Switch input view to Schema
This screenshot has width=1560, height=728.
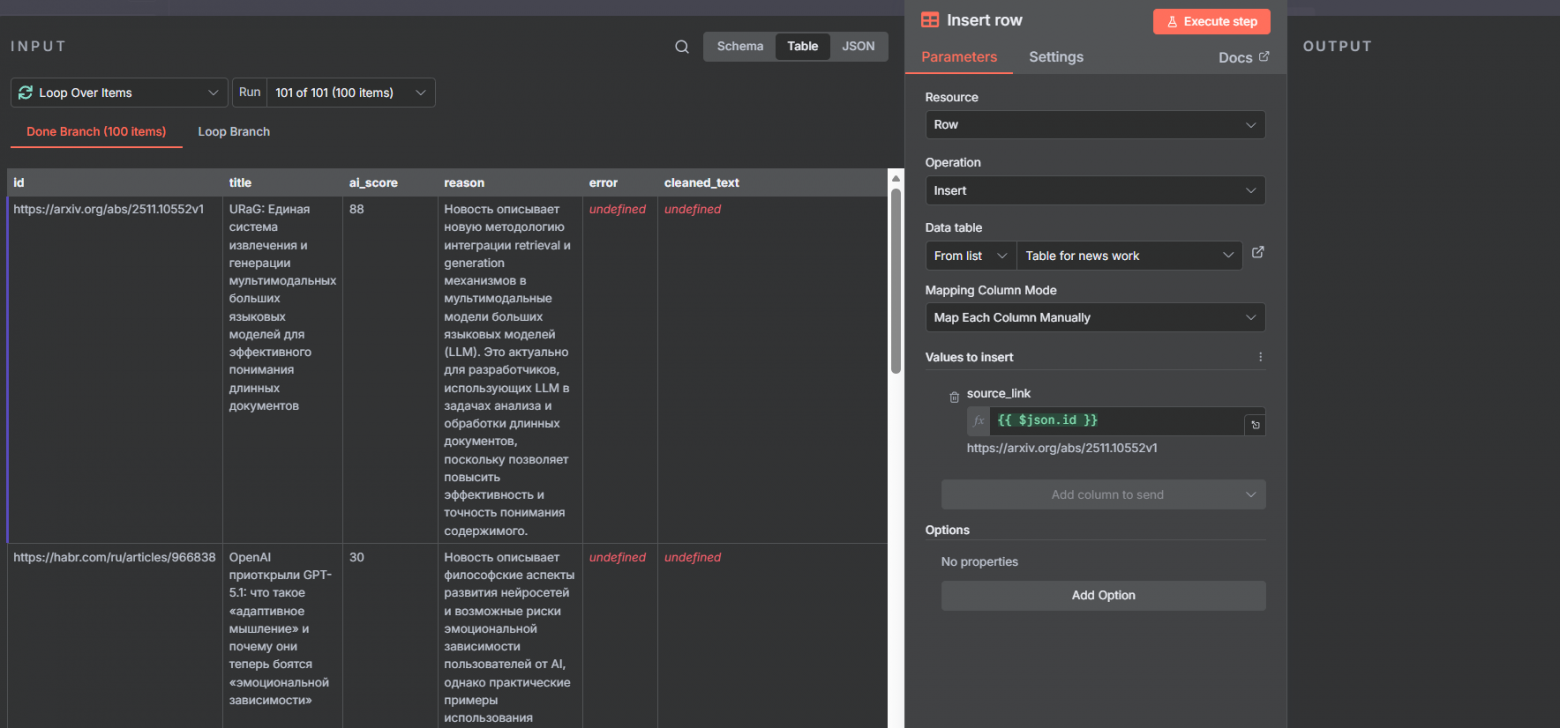(740, 46)
